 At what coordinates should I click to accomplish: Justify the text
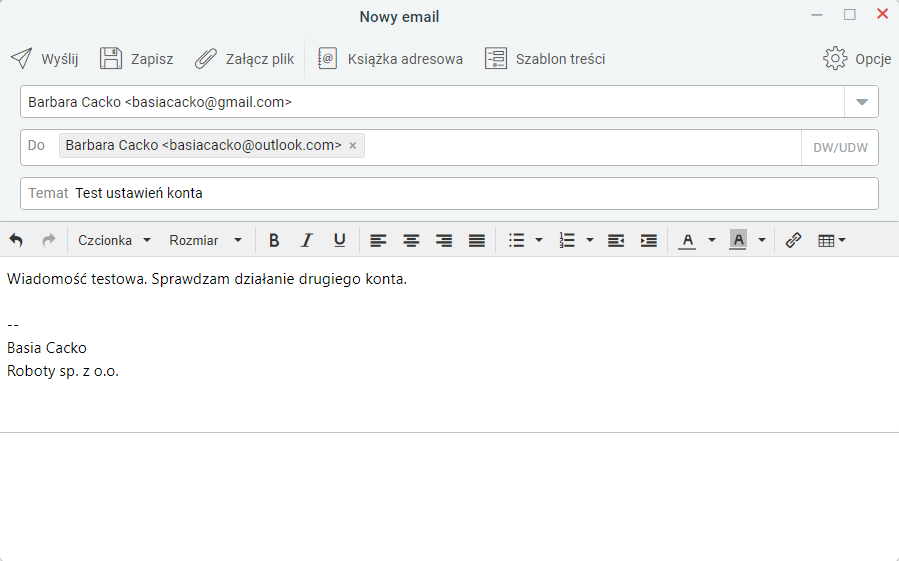[x=476, y=240]
